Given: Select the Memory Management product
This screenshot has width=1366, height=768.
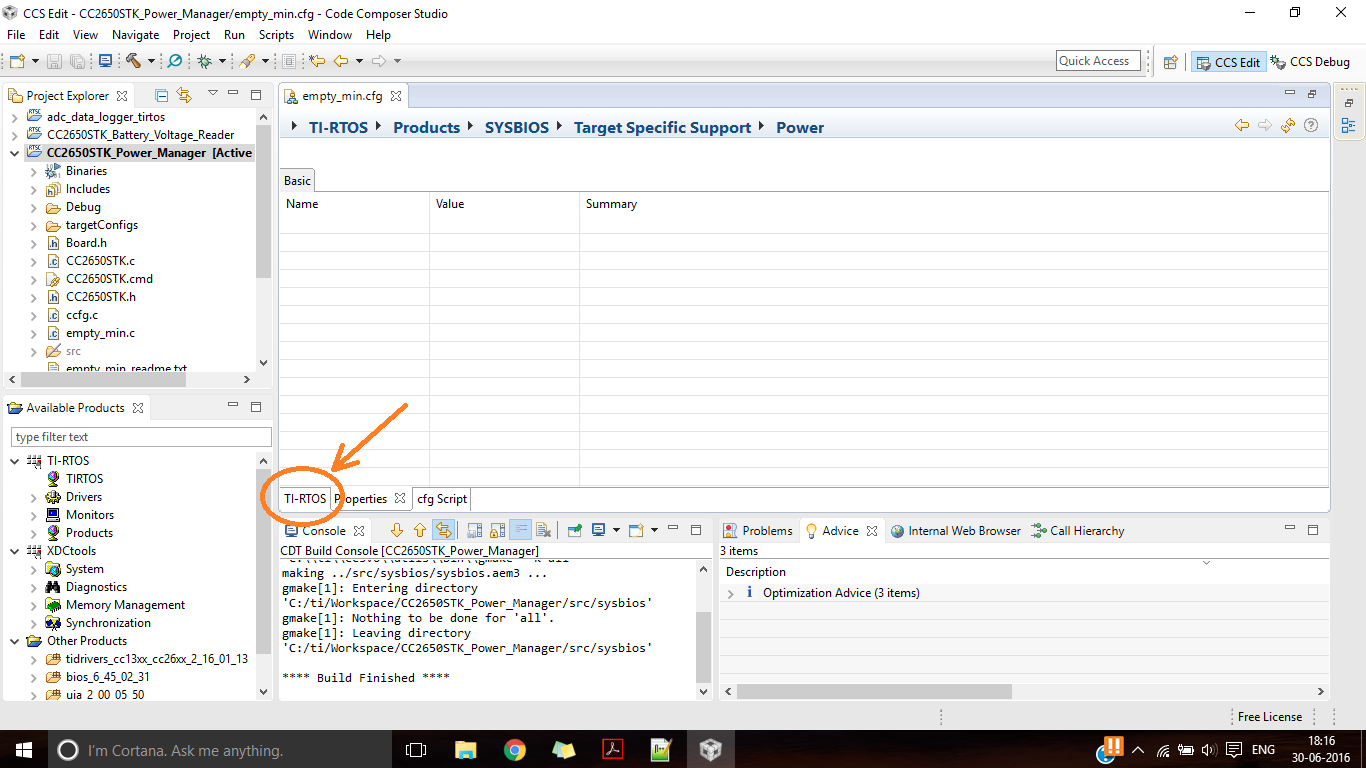Looking at the screenshot, I should [x=125, y=605].
